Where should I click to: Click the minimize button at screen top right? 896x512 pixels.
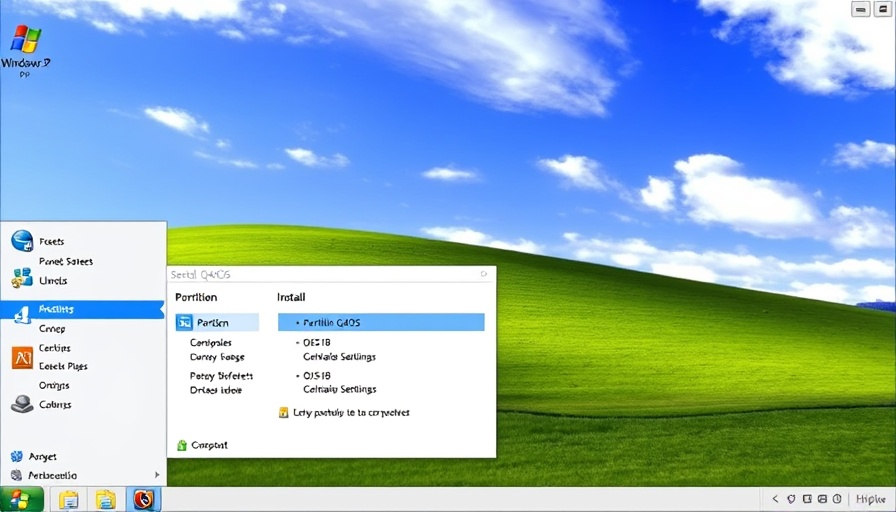(861, 9)
